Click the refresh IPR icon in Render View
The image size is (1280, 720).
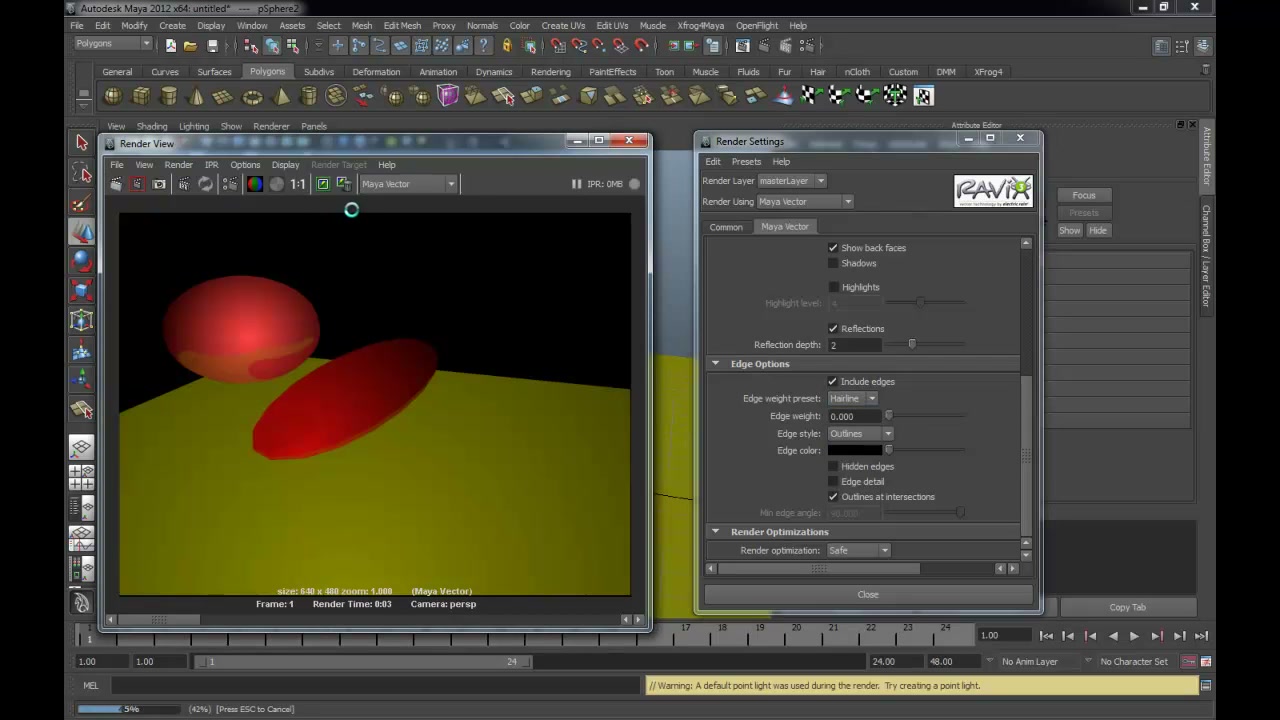[206, 184]
